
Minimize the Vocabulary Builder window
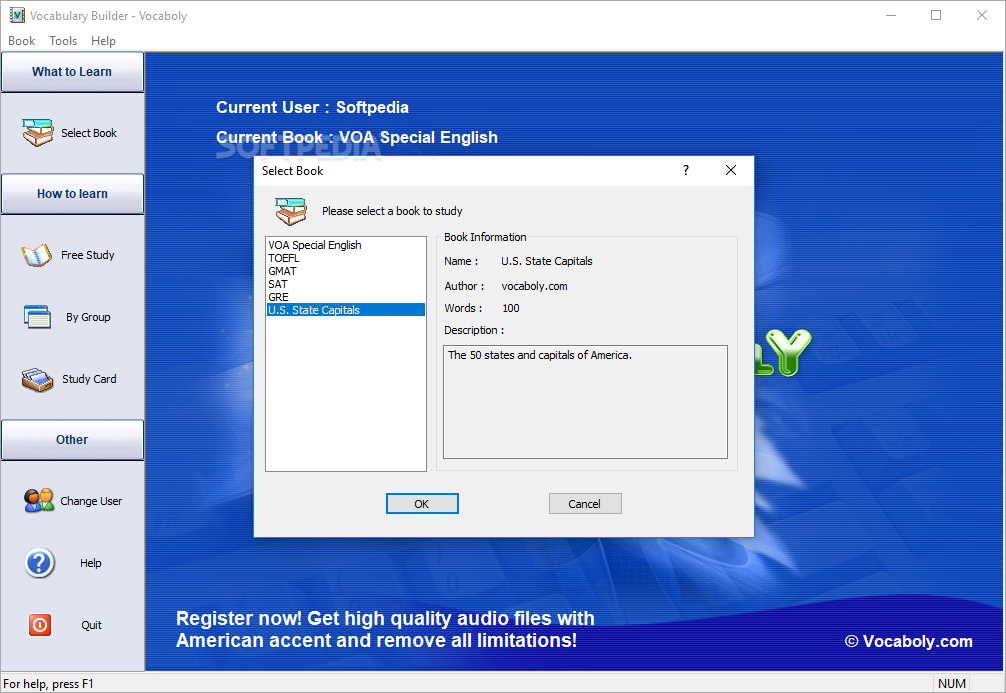tap(891, 15)
